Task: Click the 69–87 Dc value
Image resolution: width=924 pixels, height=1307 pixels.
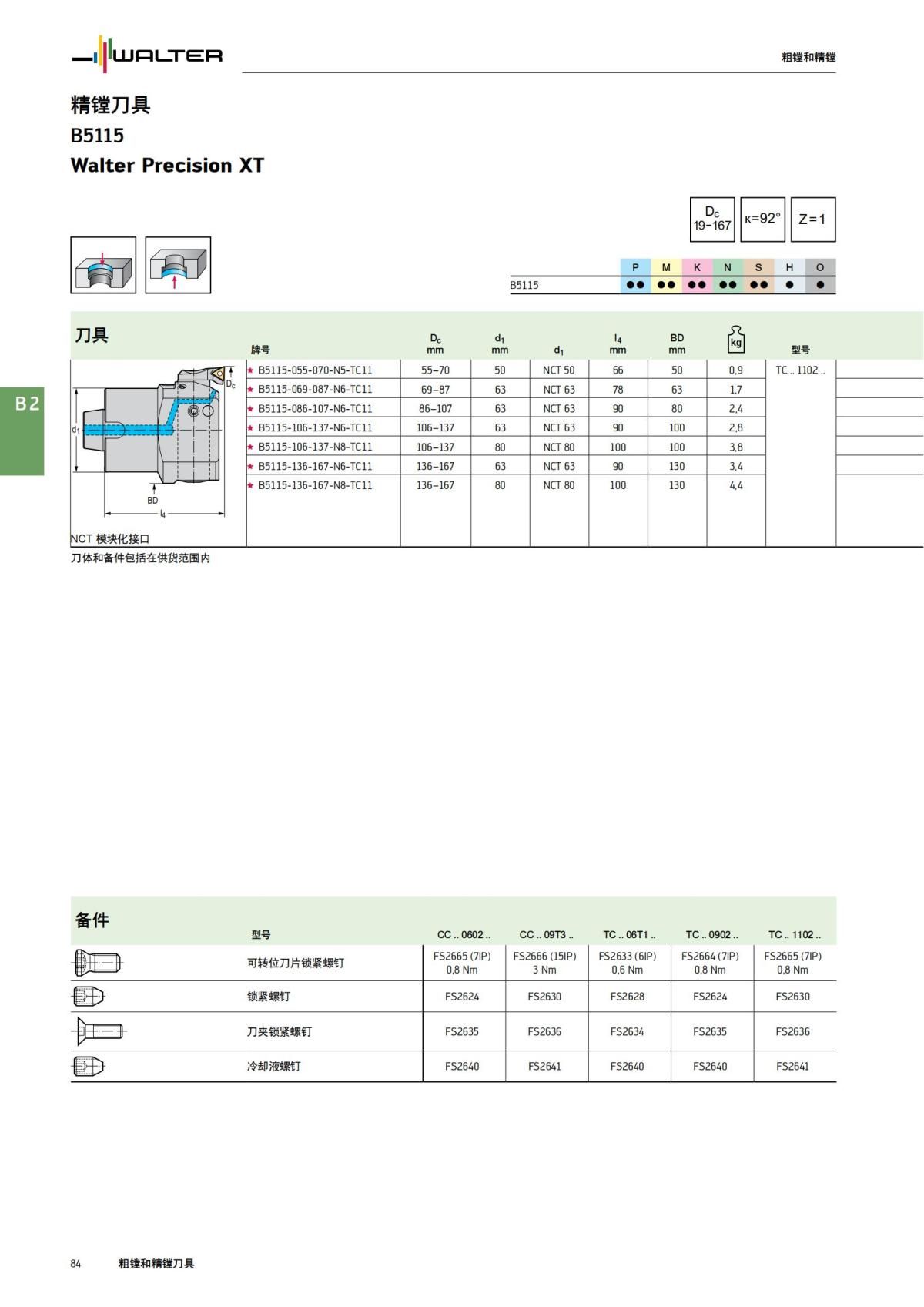Action: click(435, 389)
